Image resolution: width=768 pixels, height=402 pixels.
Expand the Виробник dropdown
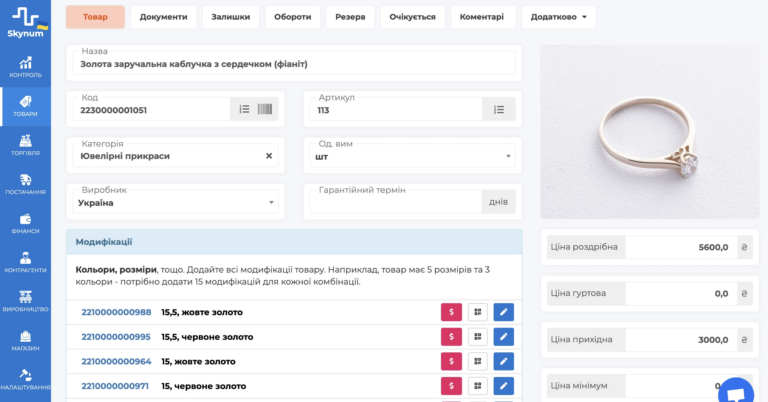click(x=271, y=203)
